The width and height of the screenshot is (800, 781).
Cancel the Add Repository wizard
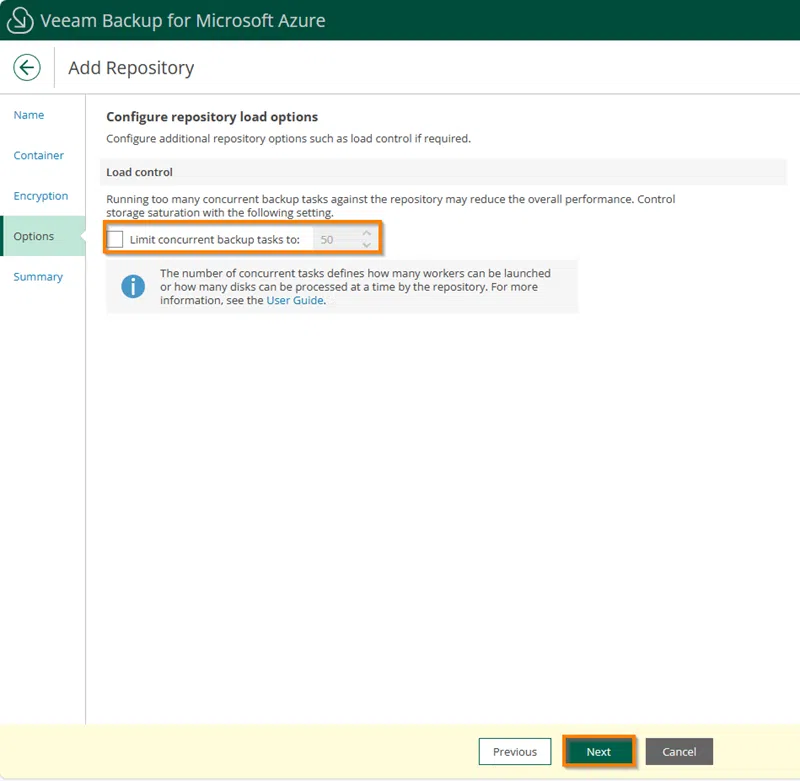click(x=679, y=752)
